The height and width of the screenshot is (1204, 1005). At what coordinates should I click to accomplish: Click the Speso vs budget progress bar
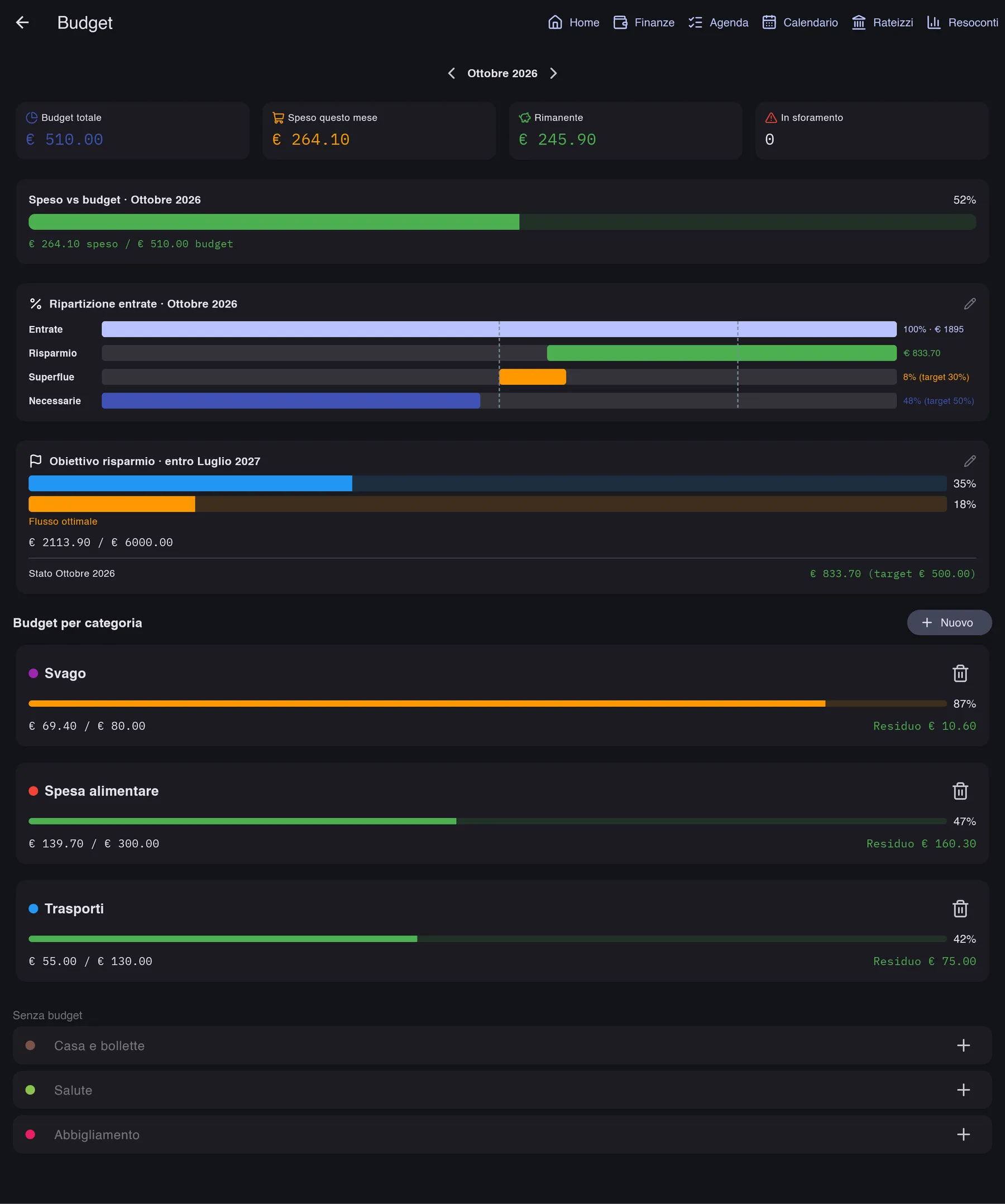(x=502, y=222)
